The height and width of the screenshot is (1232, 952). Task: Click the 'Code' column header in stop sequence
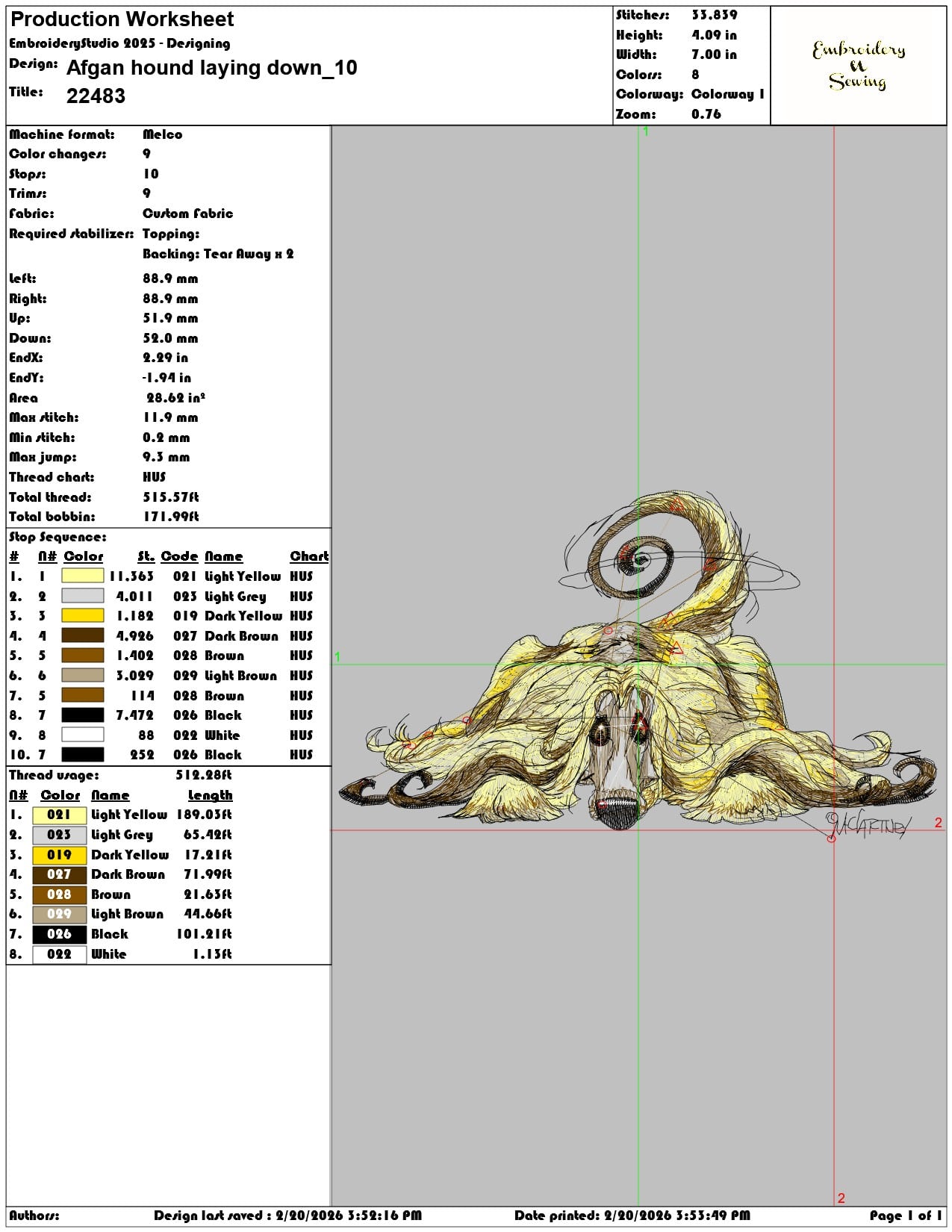point(179,556)
